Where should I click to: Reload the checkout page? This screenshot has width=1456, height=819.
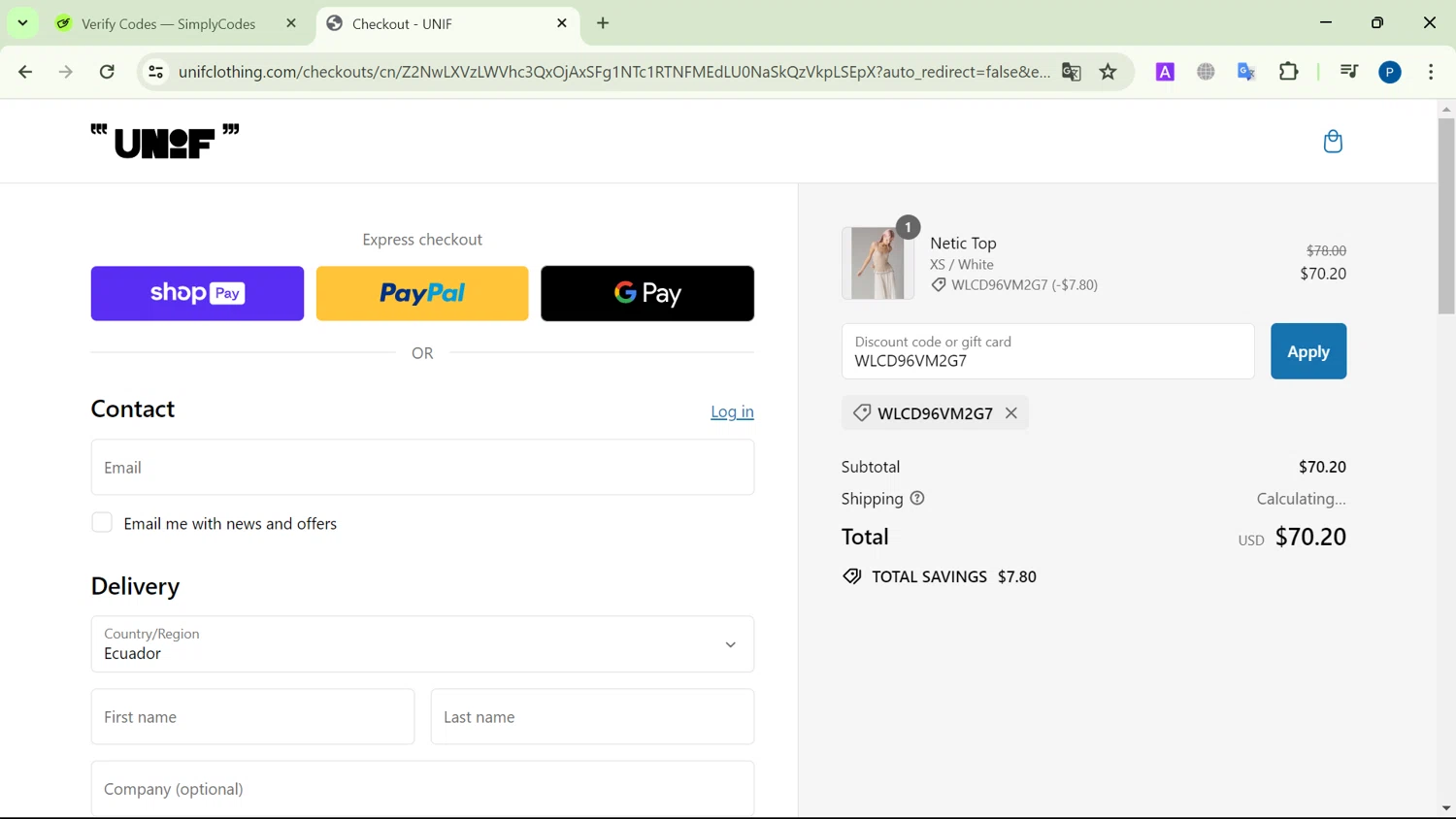[x=108, y=72]
